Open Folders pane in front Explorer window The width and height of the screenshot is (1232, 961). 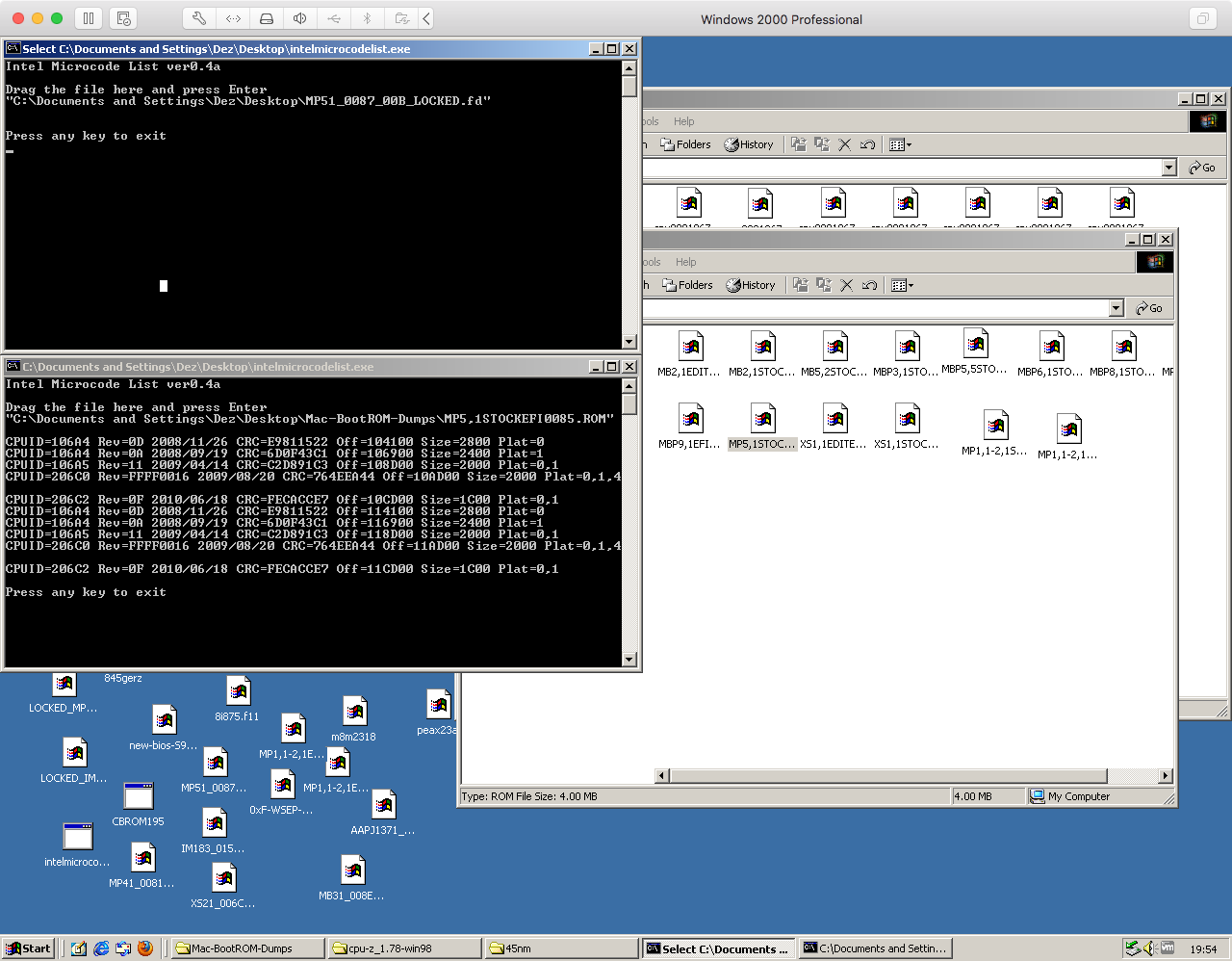tap(687, 285)
